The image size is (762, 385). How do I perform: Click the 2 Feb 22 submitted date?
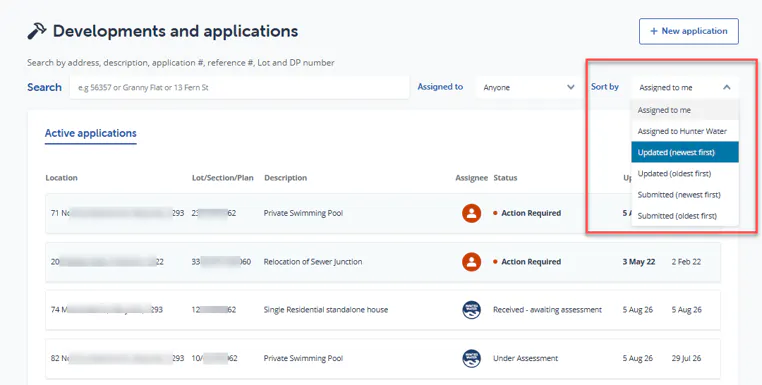[x=686, y=262]
